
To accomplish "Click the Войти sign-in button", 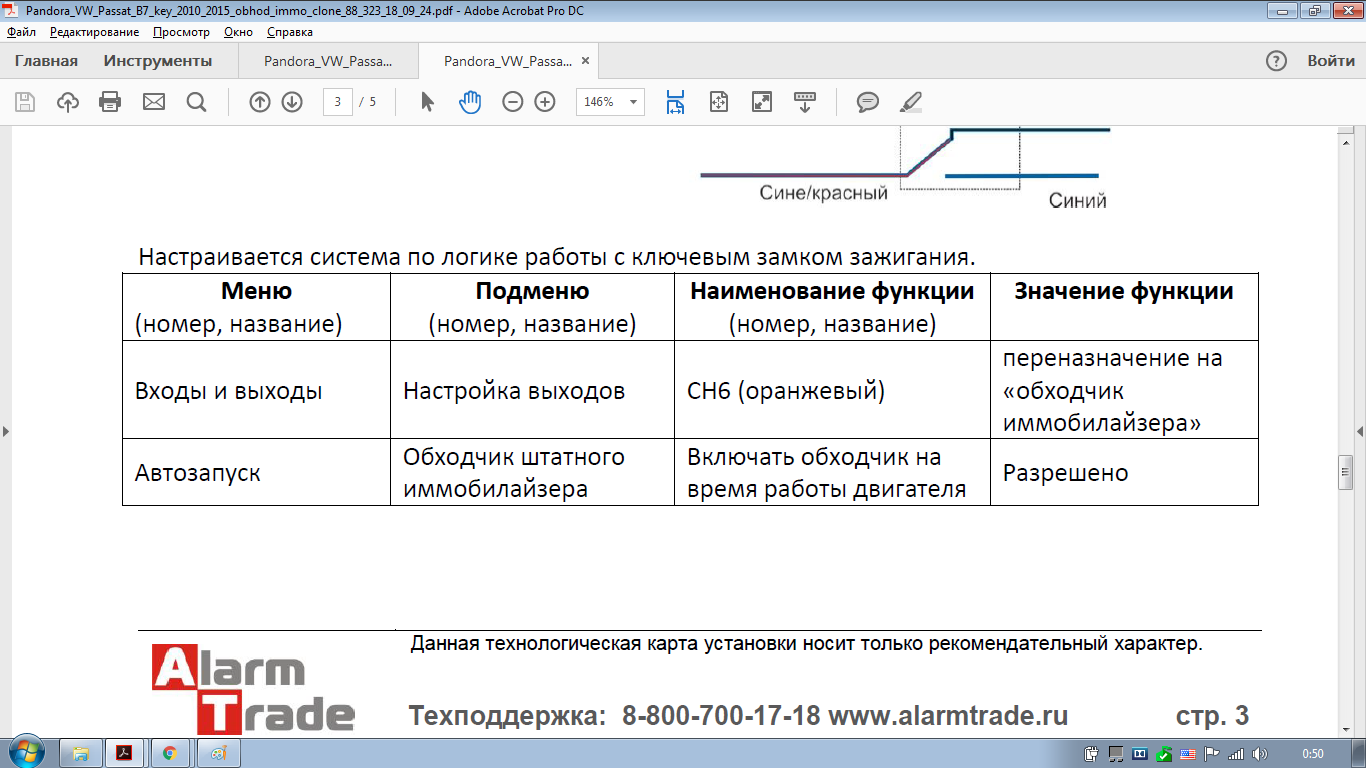I will 1331,61.
